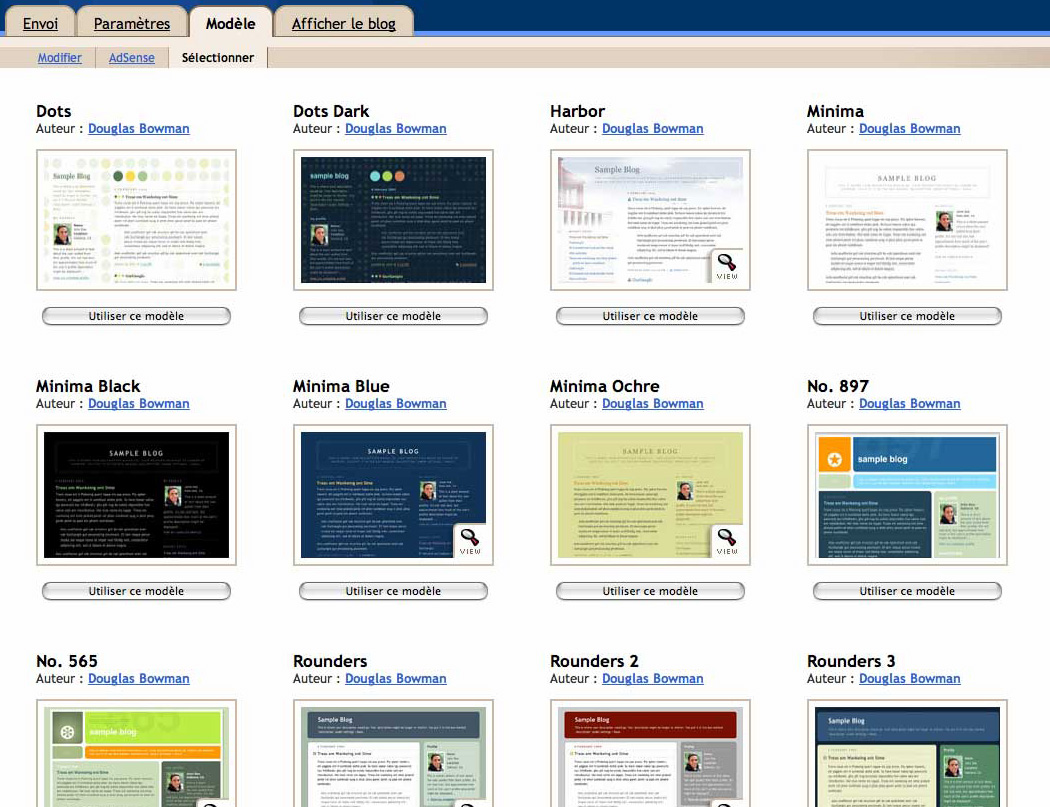Click Douglas Bowman author link for Harbor

coord(653,129)
